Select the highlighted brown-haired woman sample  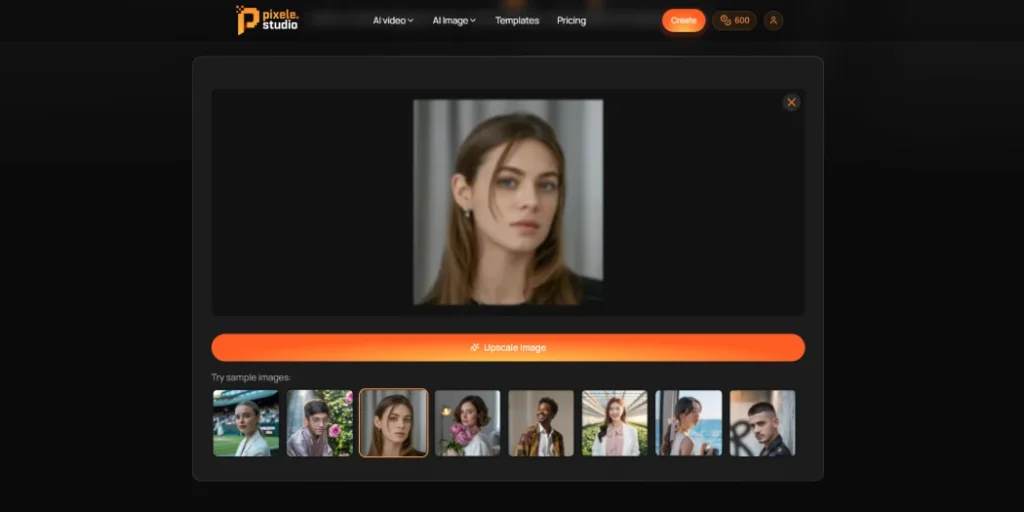pos(393,423)
